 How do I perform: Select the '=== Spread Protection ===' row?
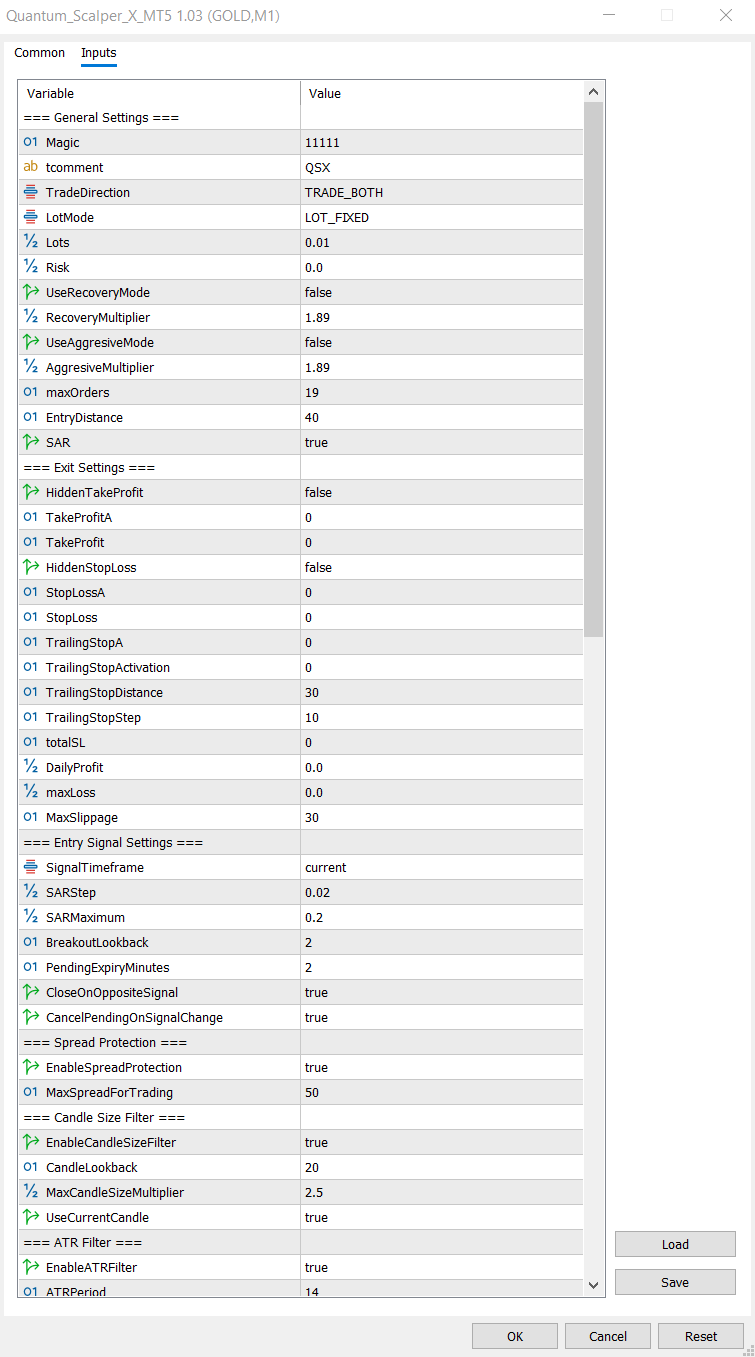point(301,1043)
